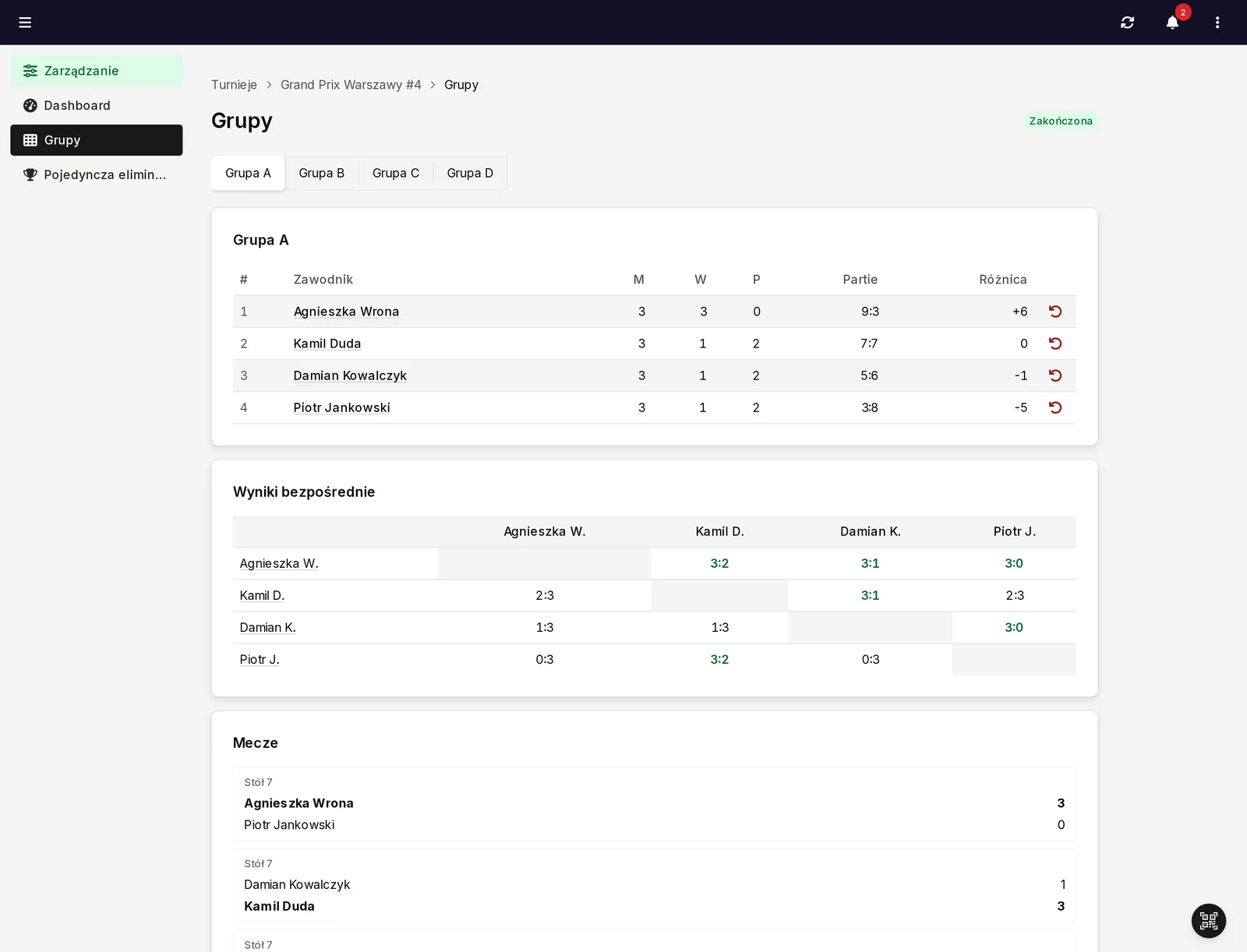1247x952 pixels.
Task: Open Grand Prix Warszawy #4 breadcrumb
Action: click(351, 85)
